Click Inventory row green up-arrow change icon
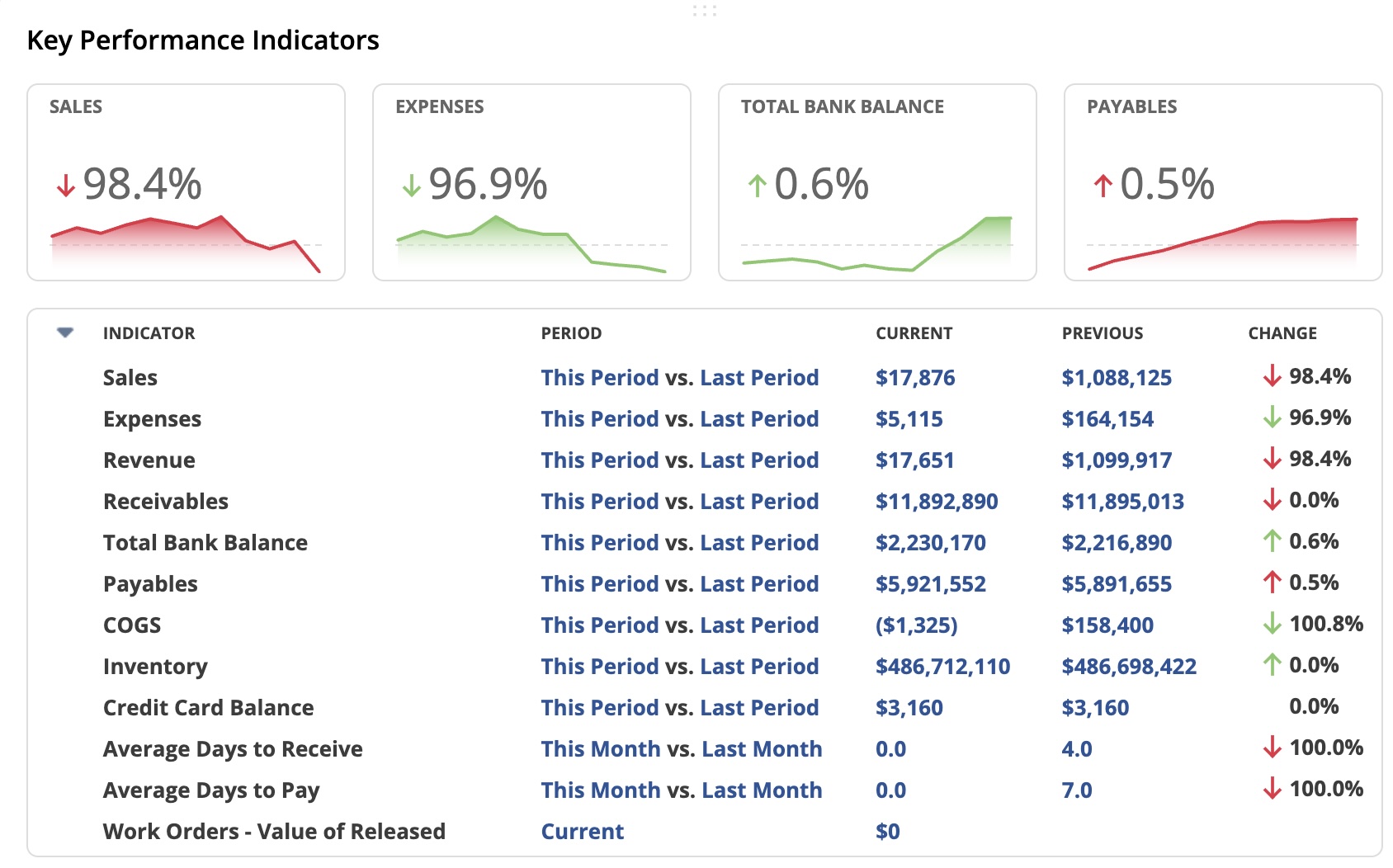This screenshot has height=868, width=1393. pos(1272,665)
